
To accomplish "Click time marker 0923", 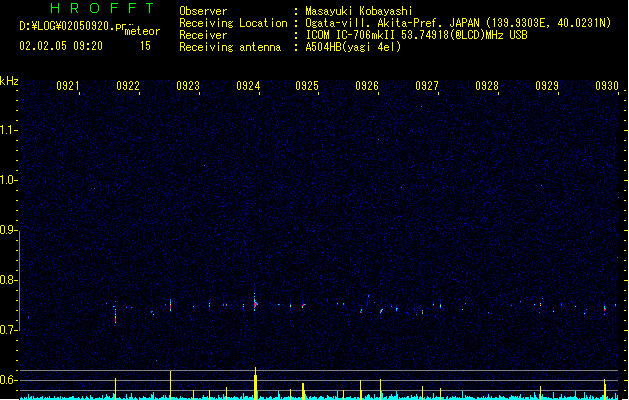I will [x=188, y=86].
